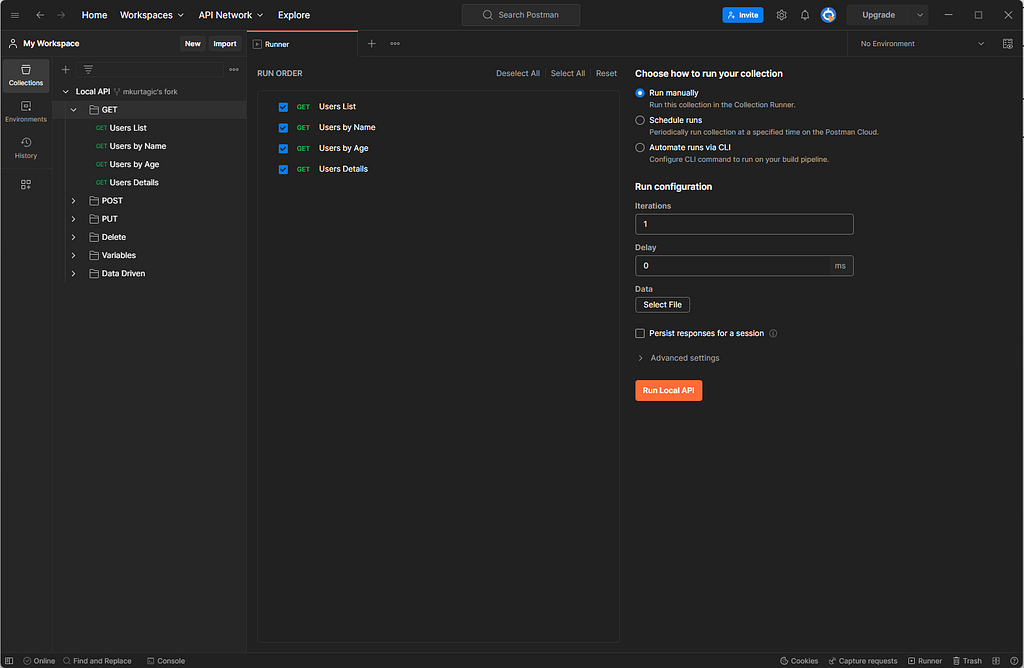Open user avatar profile icon

coord(828,15)
